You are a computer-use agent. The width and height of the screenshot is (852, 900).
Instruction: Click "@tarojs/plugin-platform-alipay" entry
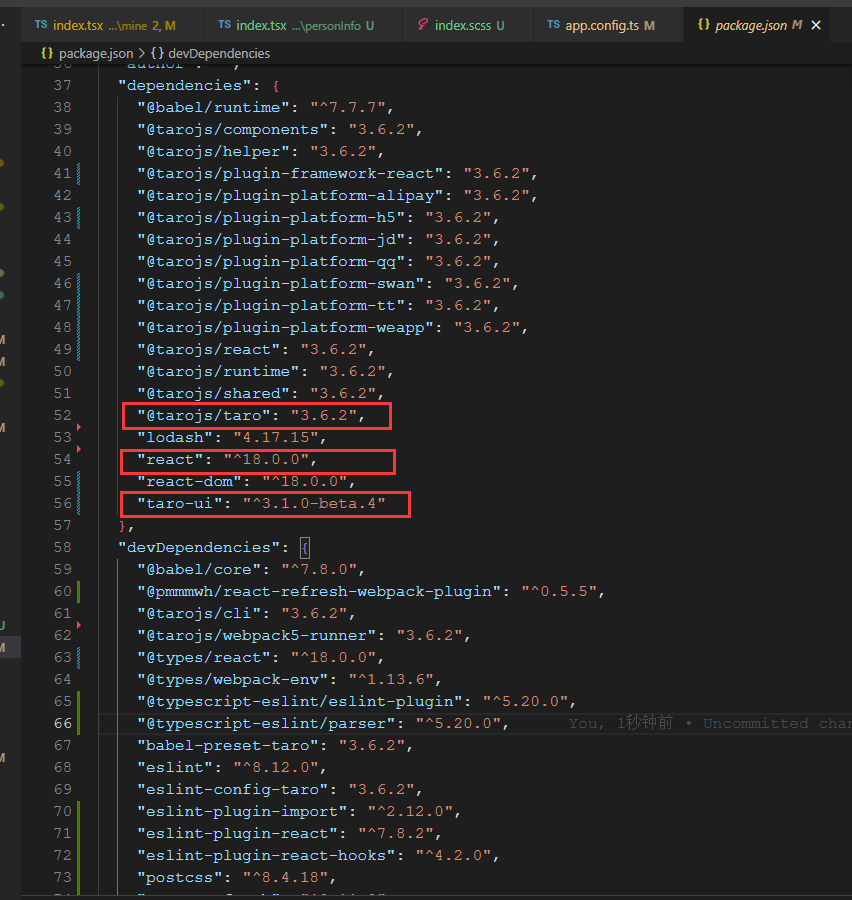tap(337, 196)
